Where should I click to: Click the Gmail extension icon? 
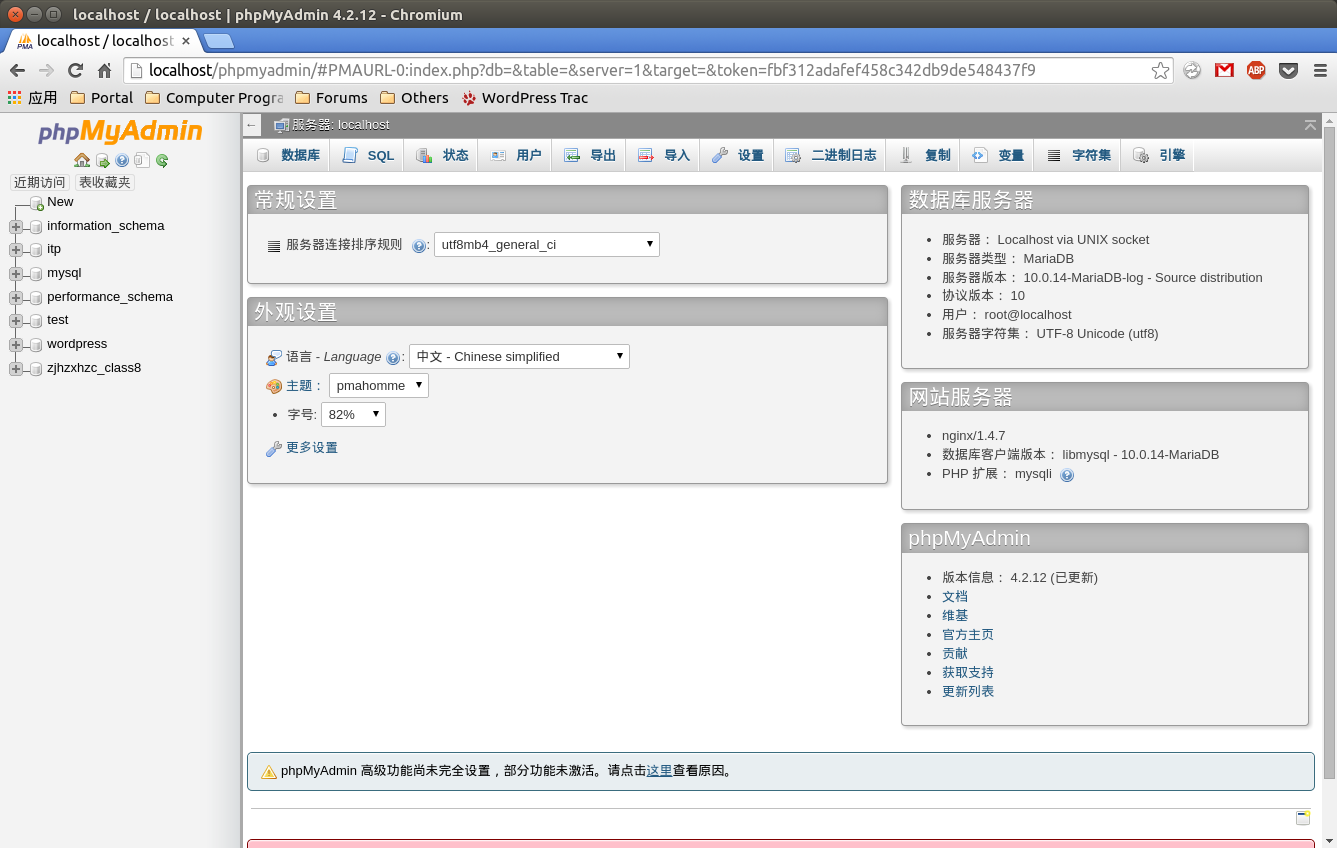(1224, 70)
